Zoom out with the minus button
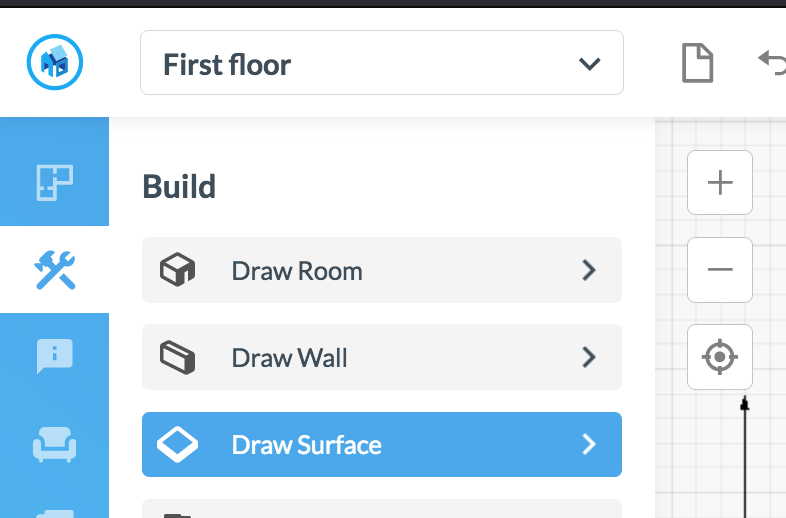The height and width of the screenshot is (518, 786). pos(720,270)
